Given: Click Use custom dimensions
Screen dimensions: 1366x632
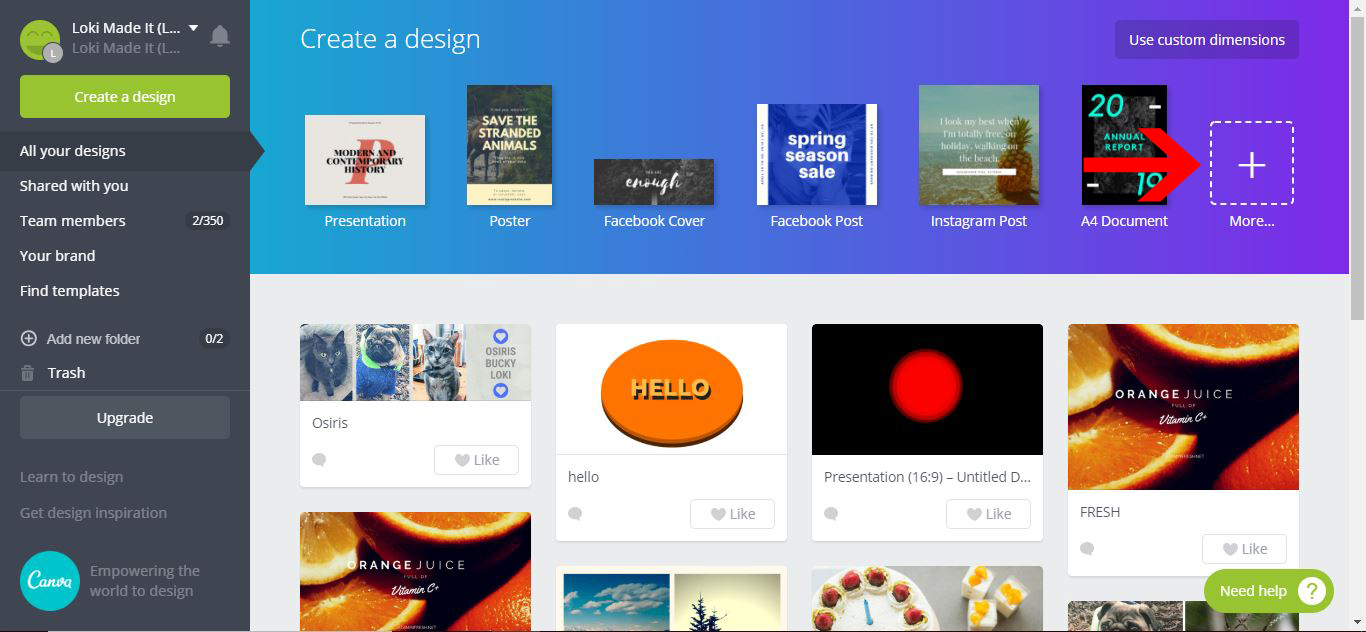Looking at the screenshot, I should coord(1206,39).
